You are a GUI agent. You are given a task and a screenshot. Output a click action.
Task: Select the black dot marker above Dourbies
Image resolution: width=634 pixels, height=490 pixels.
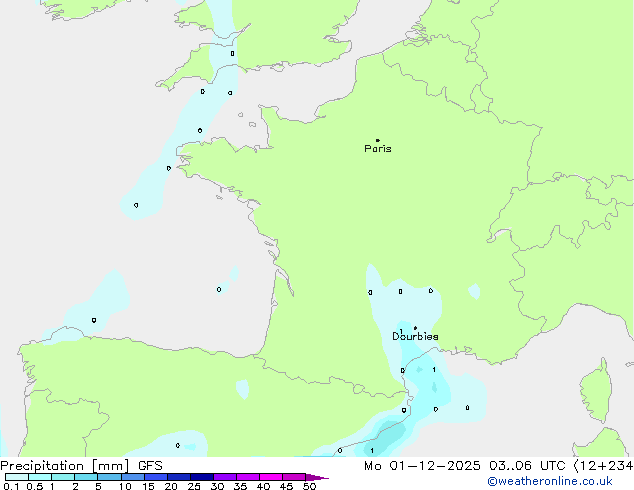415,328
